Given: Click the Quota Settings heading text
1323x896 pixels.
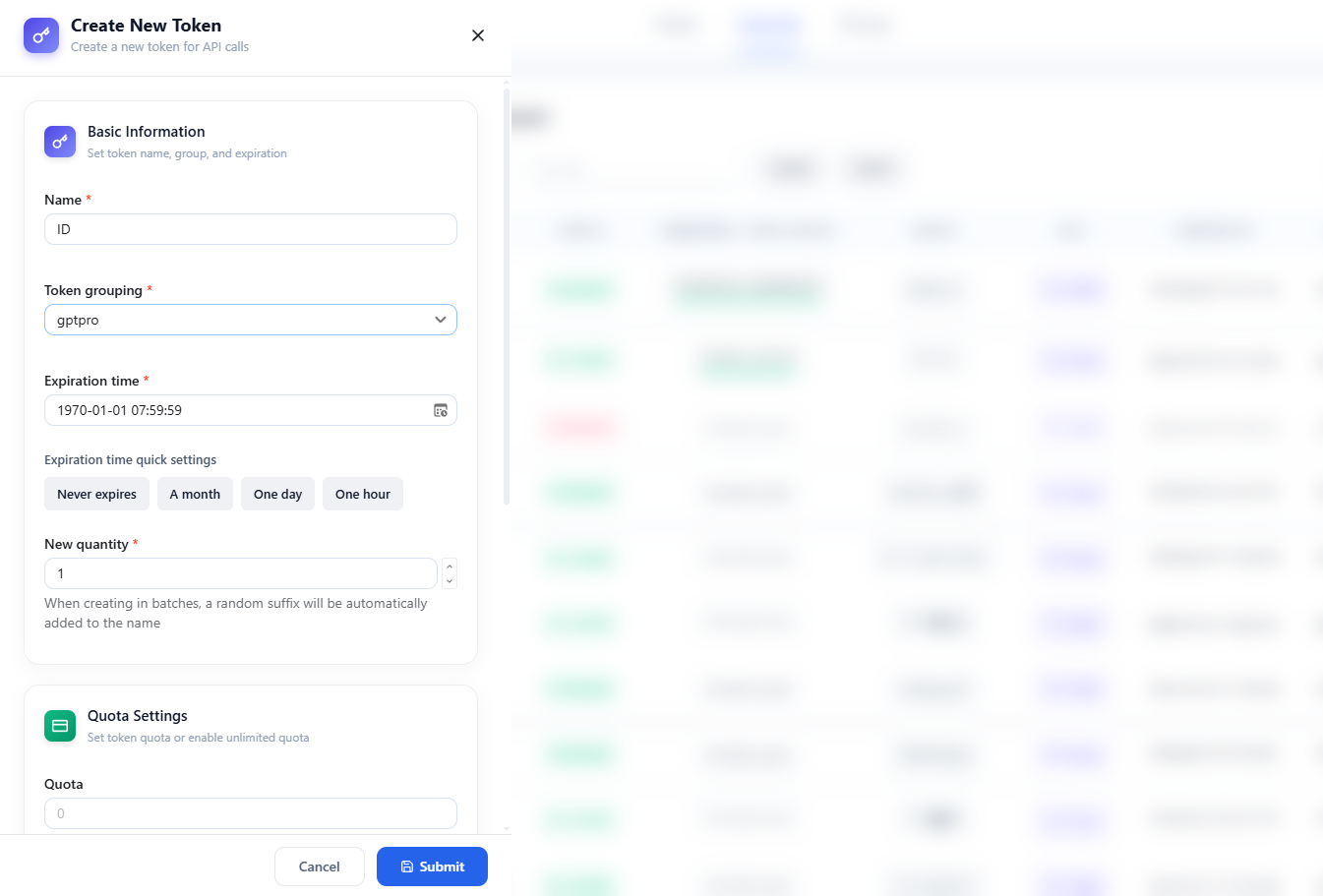Looking at the screenshot, I should click(138, 716).
